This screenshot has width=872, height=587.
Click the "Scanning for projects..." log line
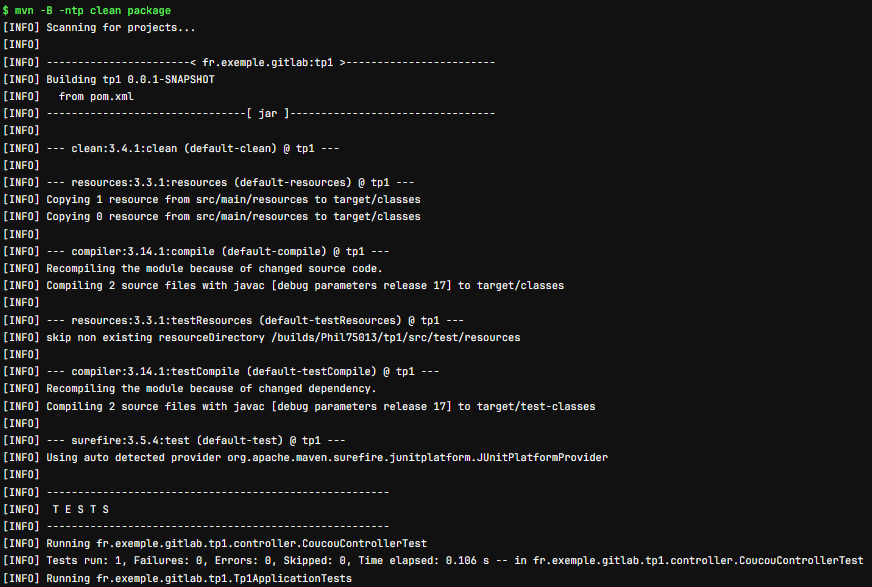pyautogui.click(x=120, y=27)
